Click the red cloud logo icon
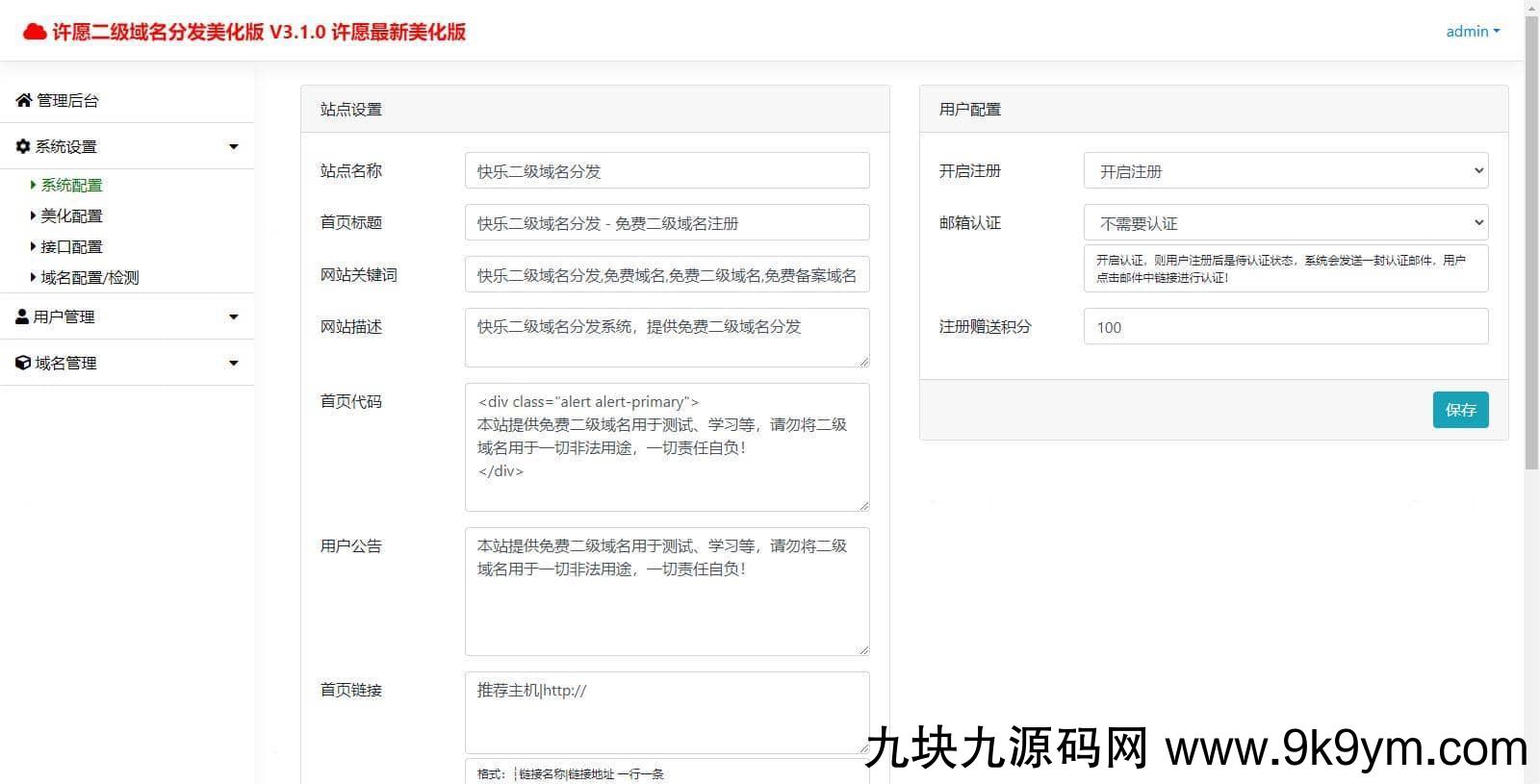The height and width of the screenshot is (784, 1540). [x=35, y=32]
